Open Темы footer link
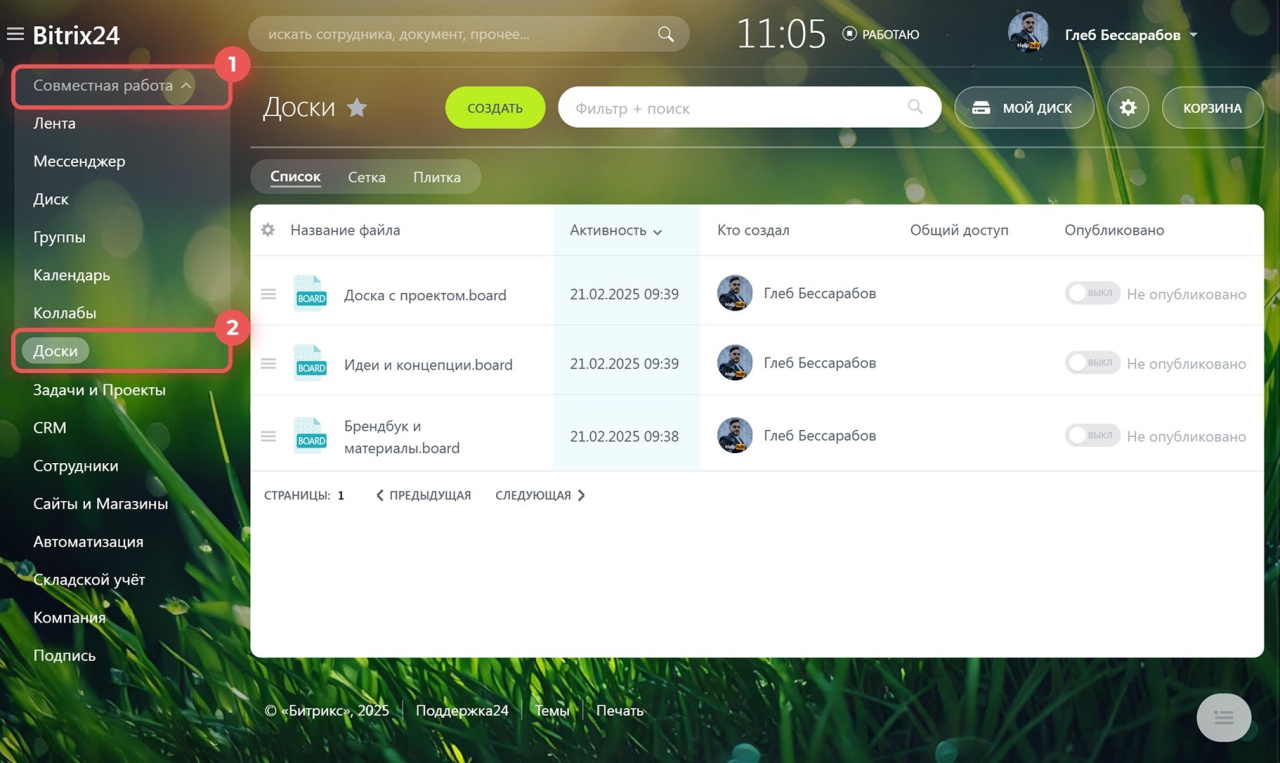 click(552, 711)
